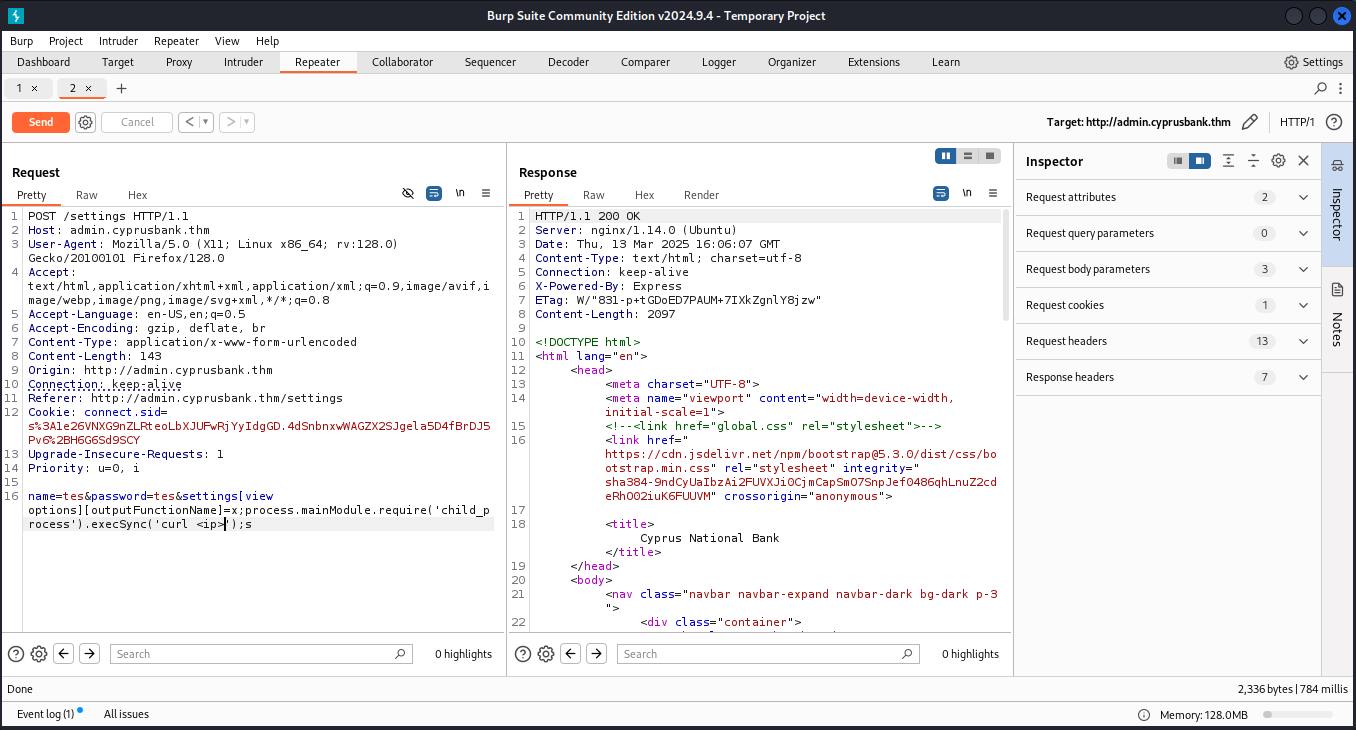Expand Request query parameters section
1356x730 pixels.
(1167, 233)
